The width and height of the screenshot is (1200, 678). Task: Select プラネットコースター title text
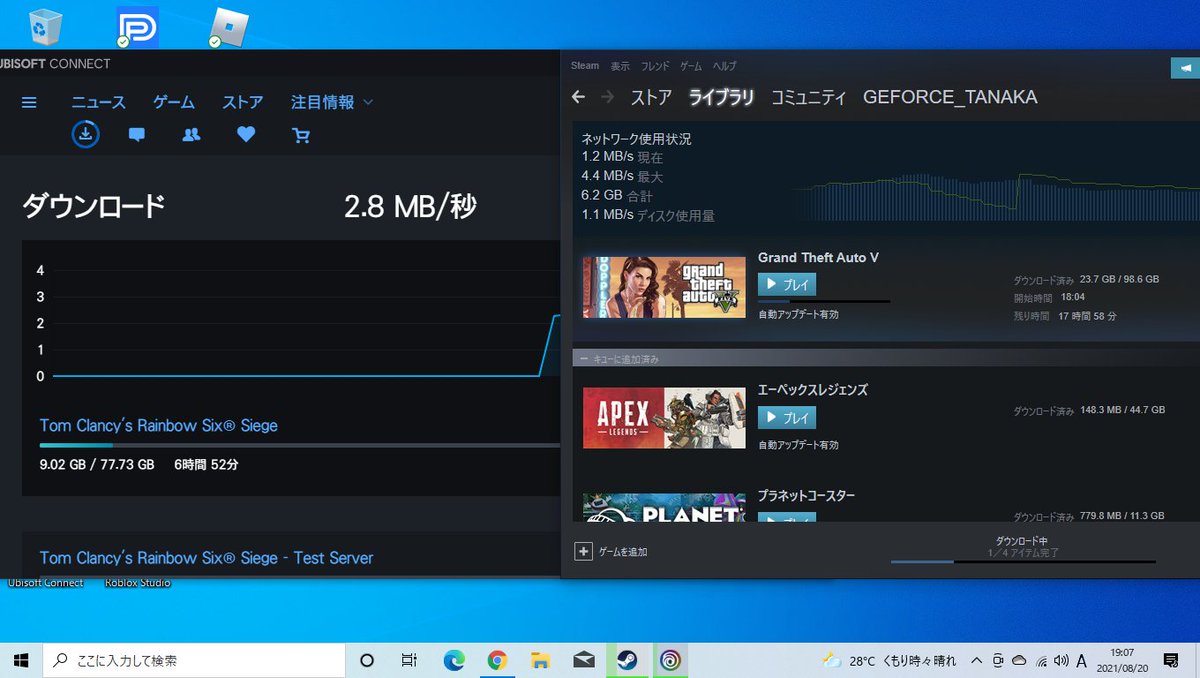[x=806, y=496]
